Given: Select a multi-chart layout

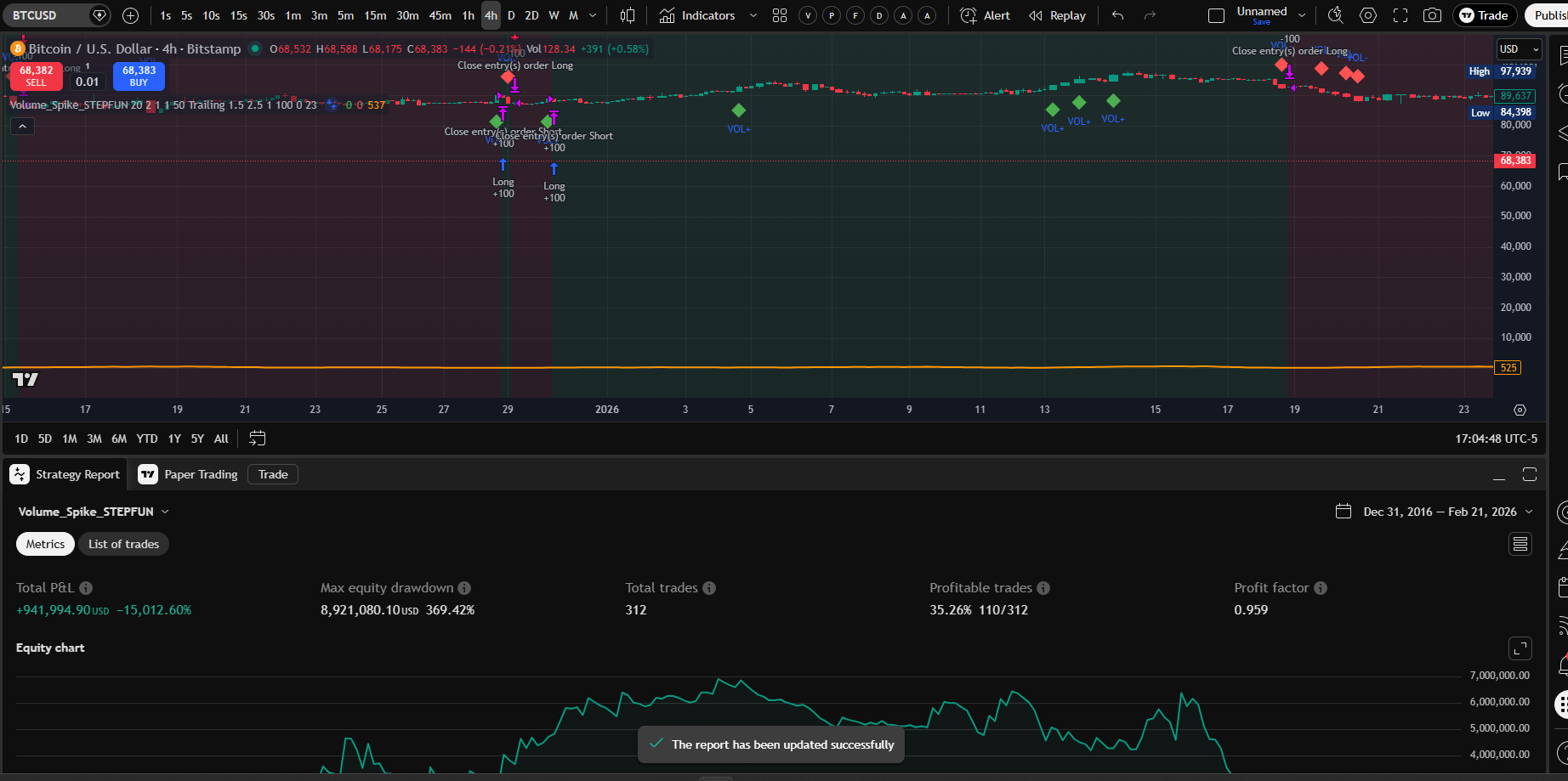Looking at the screenshot, I should pyautogui.click(x=779, y=15).
